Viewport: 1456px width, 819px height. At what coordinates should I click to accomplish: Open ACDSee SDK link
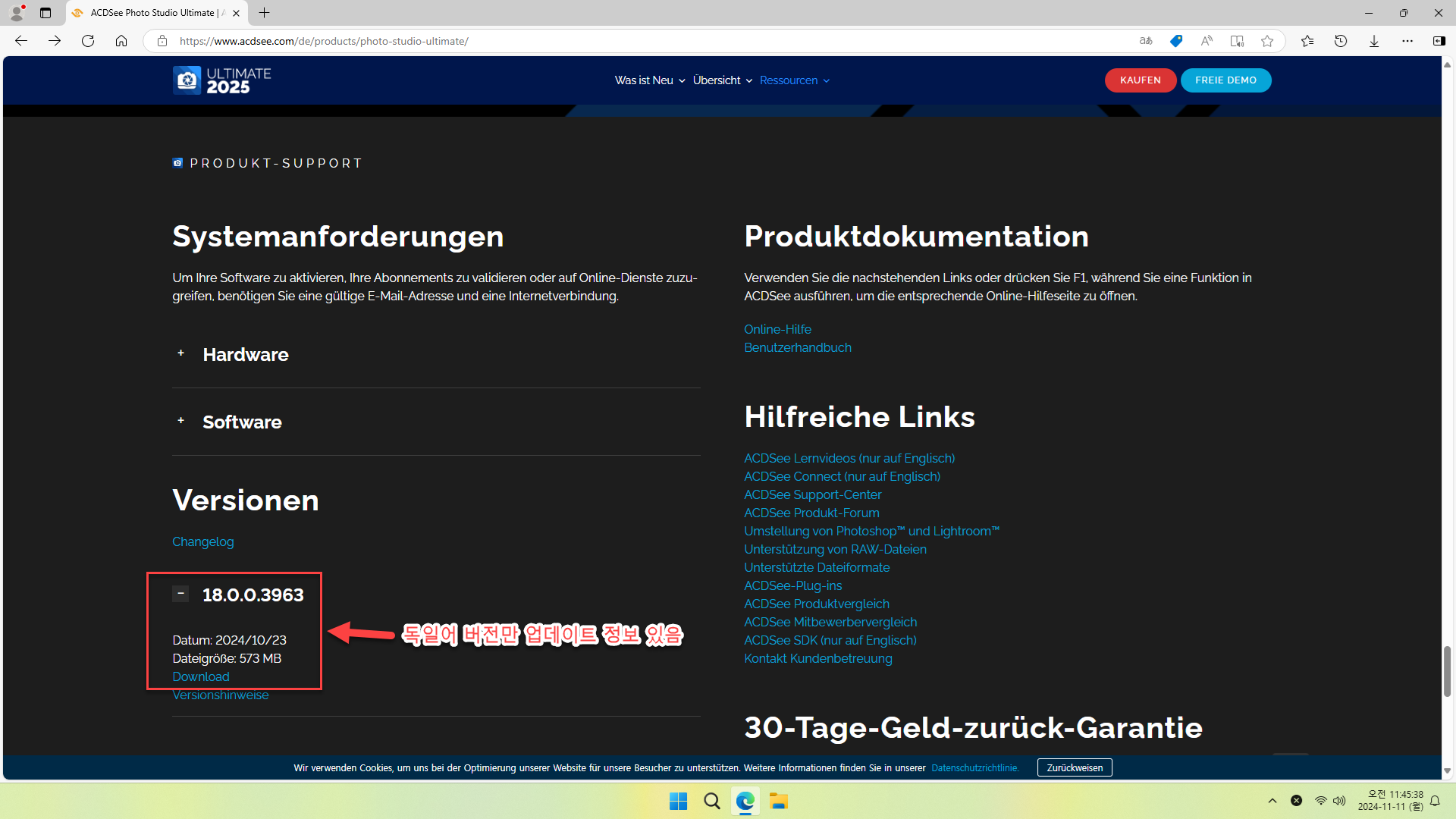coord(830,640)
